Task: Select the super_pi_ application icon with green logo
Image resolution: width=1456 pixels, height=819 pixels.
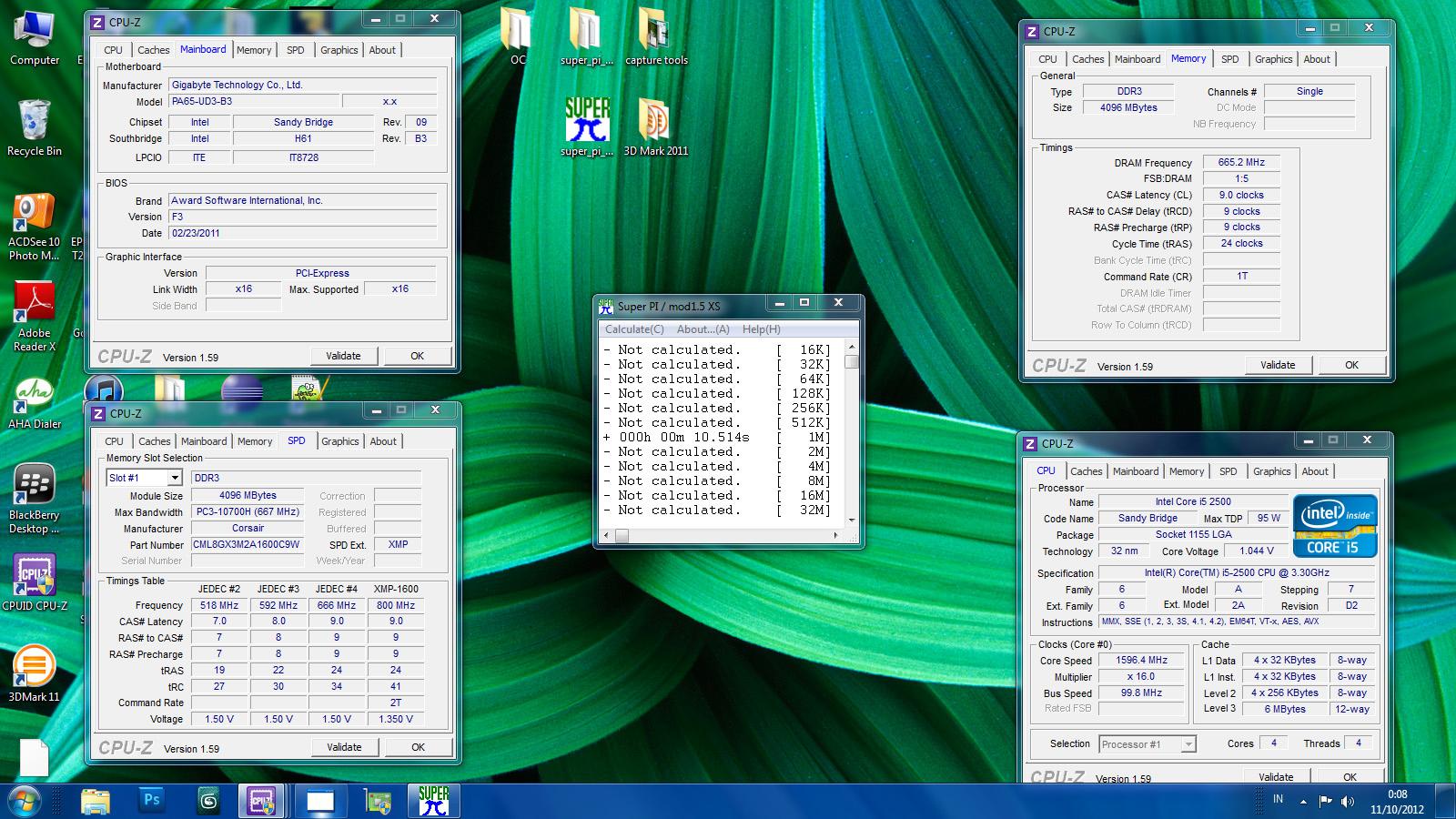Action: pyautogui.click(x=587, y=127)
